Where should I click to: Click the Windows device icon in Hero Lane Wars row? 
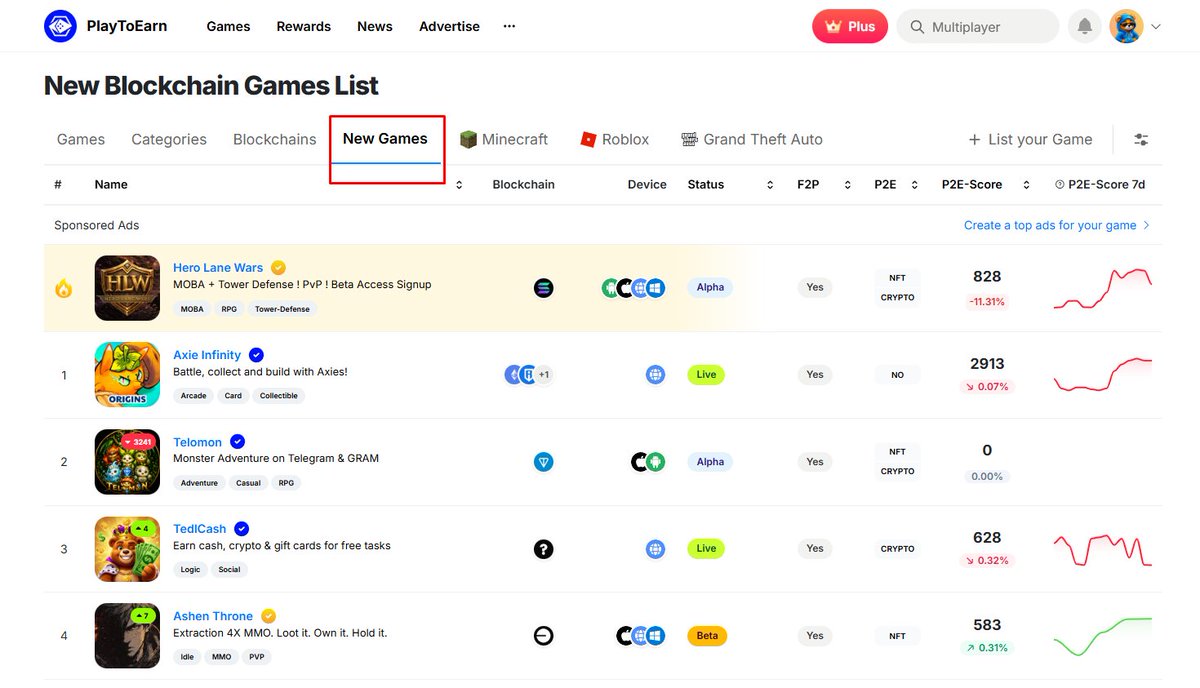pos(656,288)
